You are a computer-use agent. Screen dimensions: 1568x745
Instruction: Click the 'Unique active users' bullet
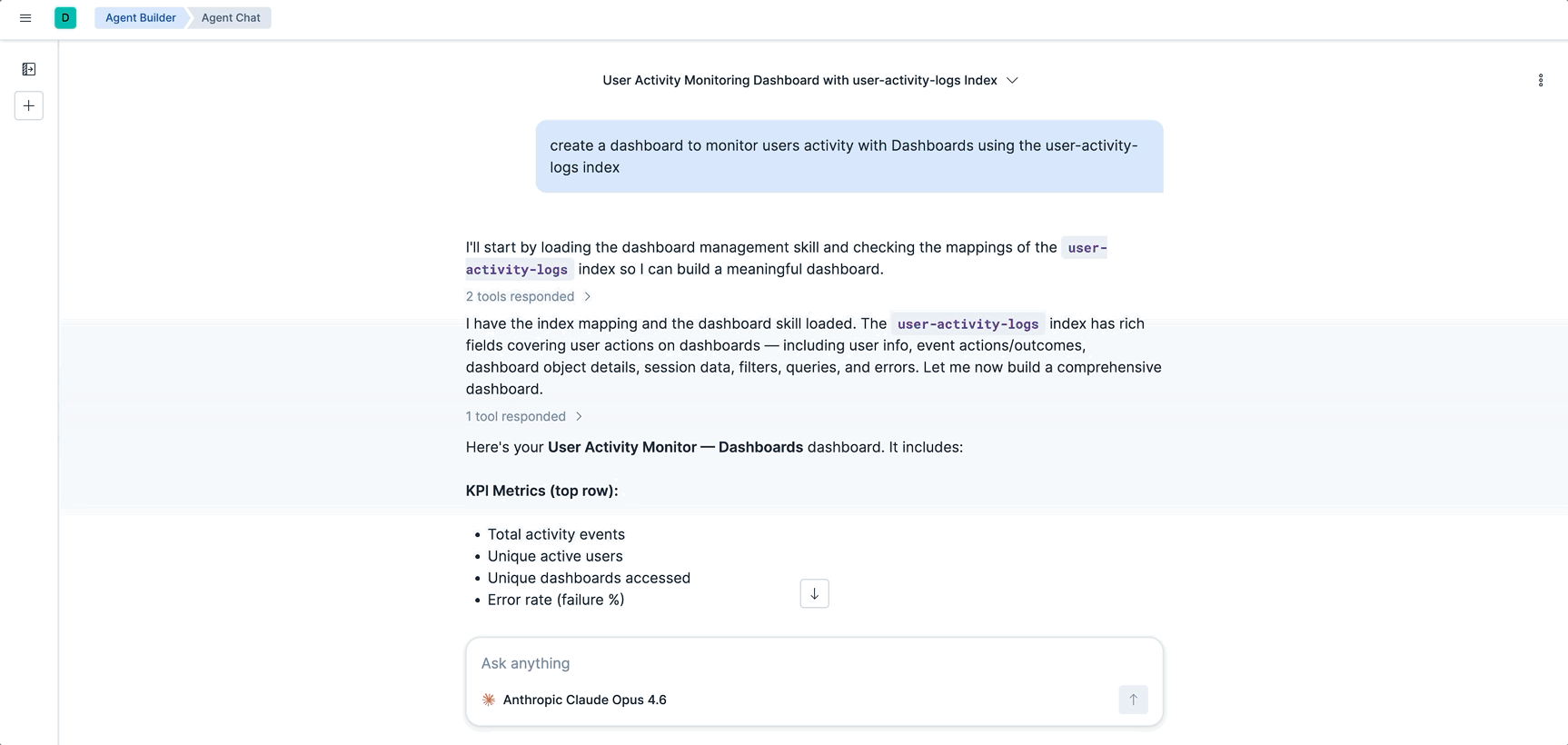(555, 556)
